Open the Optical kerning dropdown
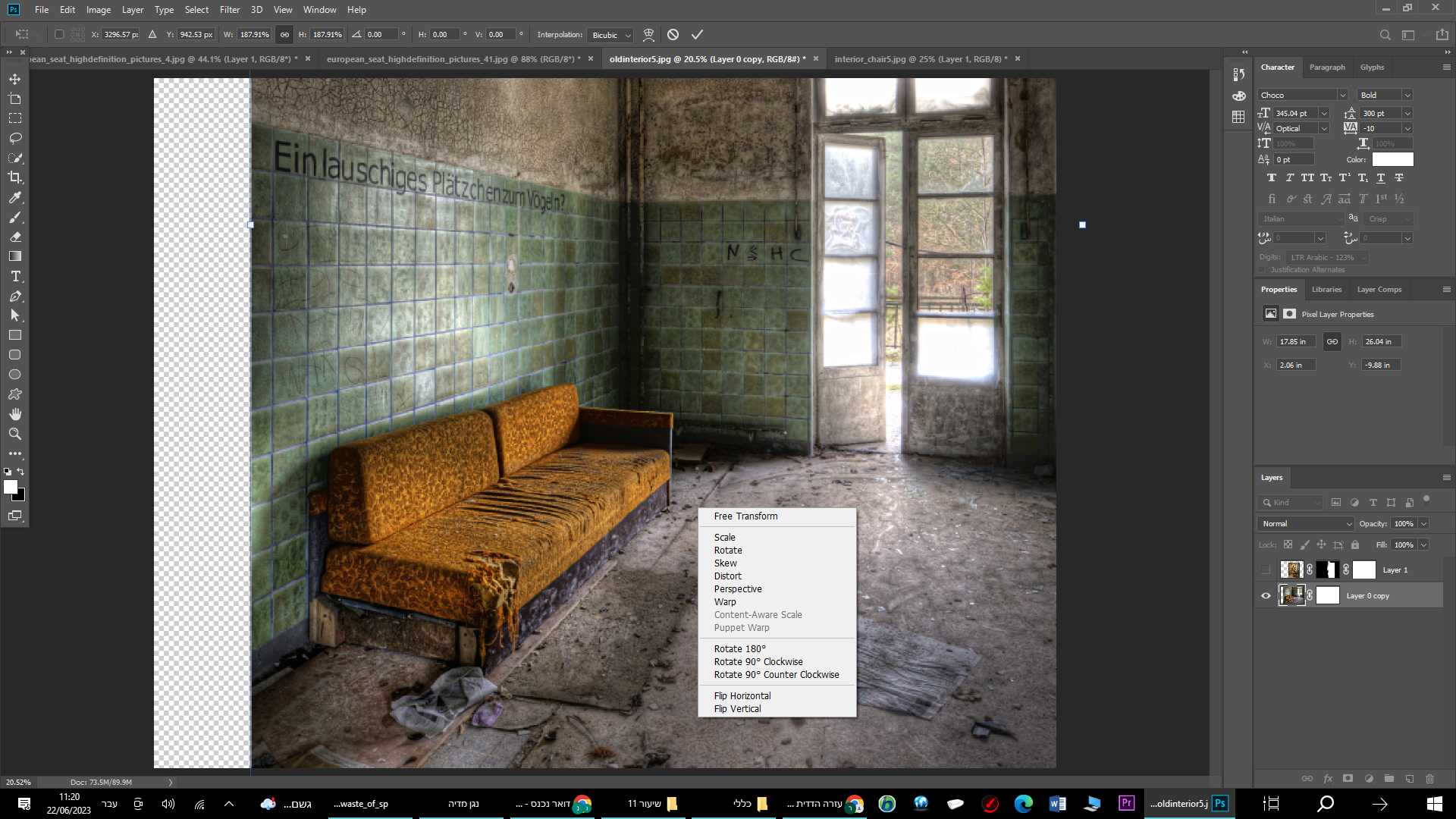The image size is (1456, 819). click(x=1324, y=128)
